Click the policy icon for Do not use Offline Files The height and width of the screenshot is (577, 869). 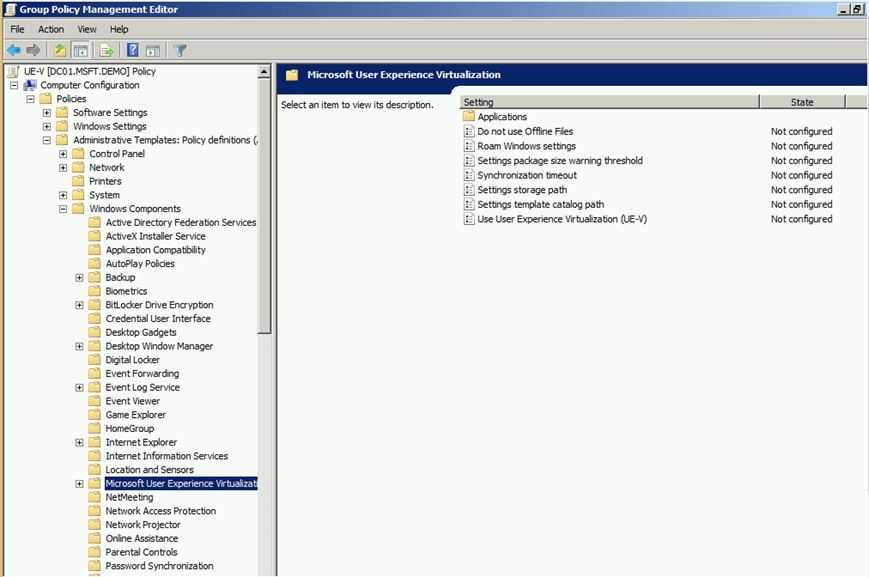click(x=469, y=131)
